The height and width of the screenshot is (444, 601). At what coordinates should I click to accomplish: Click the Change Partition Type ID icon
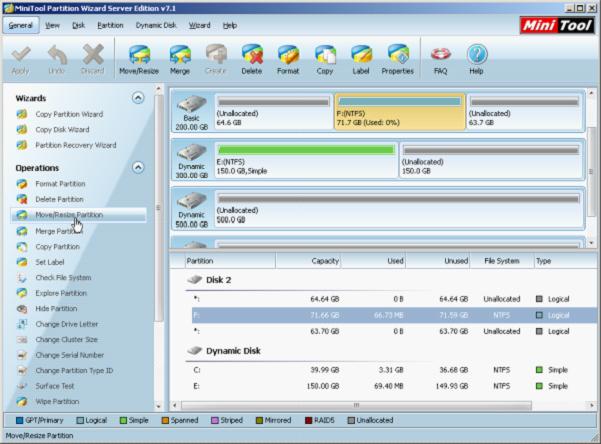point(22,371)
